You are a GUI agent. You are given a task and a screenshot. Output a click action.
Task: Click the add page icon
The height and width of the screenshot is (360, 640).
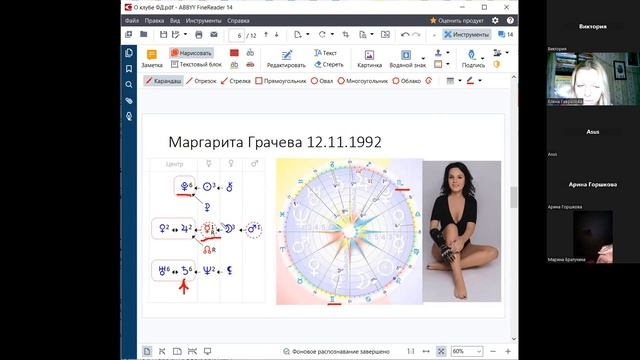pos(298,35)
